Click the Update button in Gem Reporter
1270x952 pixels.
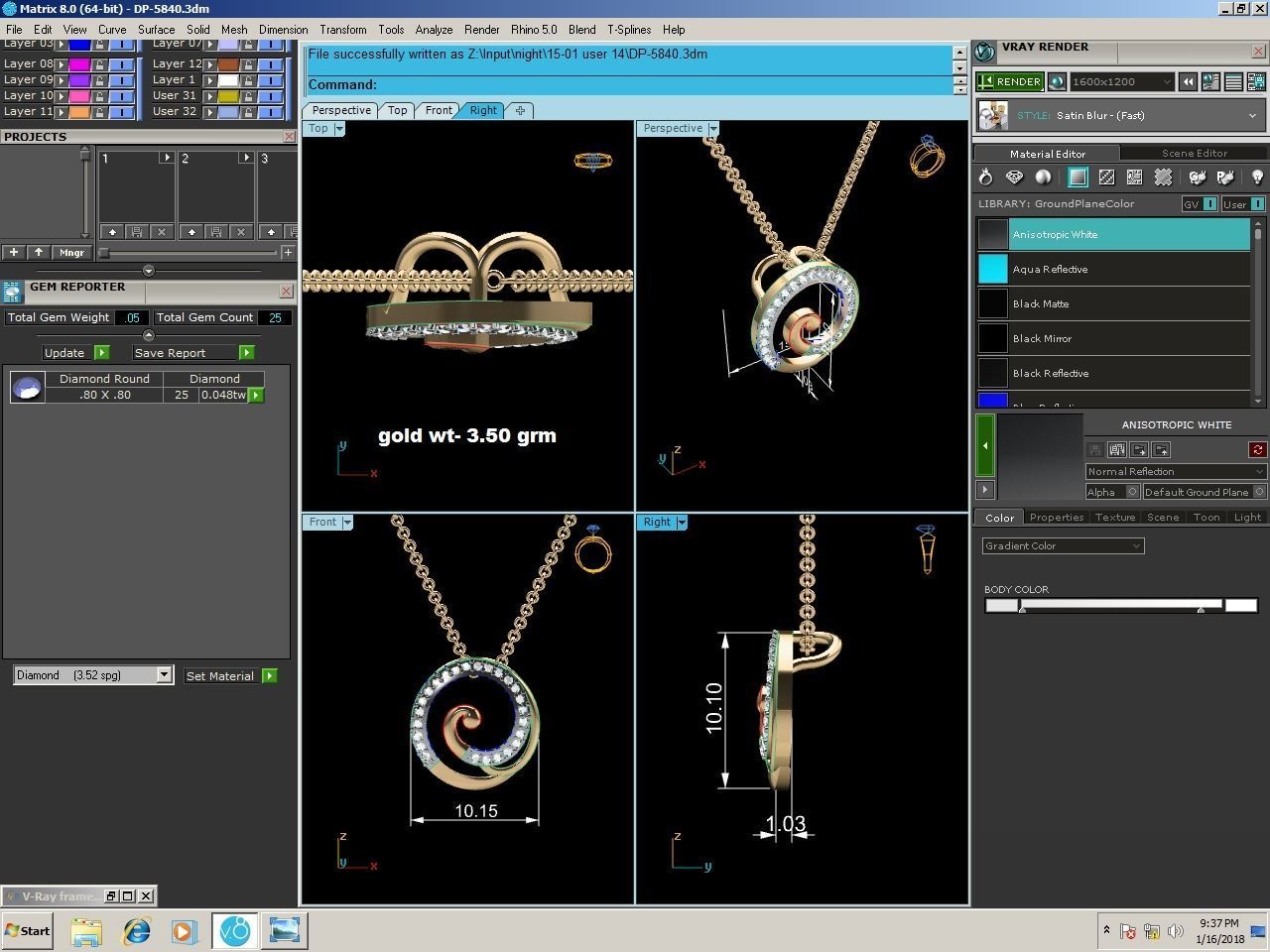click(75, 353)
